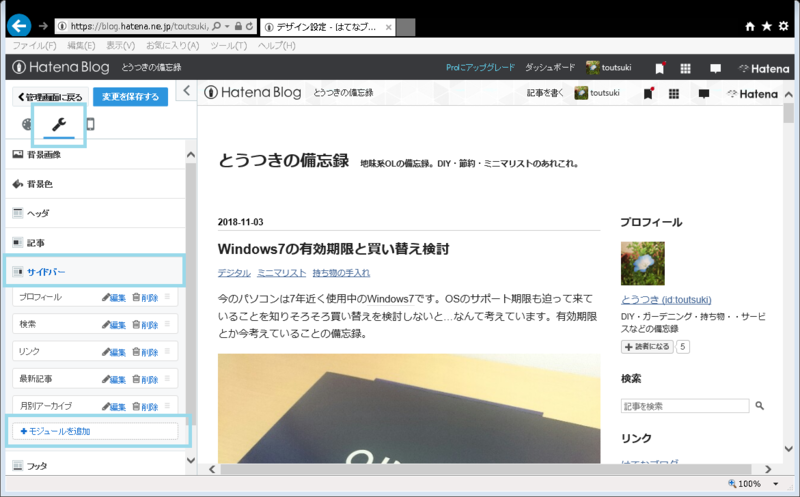Switch to the smartphone design tab
Screen dimensions: 800x497
click(x=90, y=124)
